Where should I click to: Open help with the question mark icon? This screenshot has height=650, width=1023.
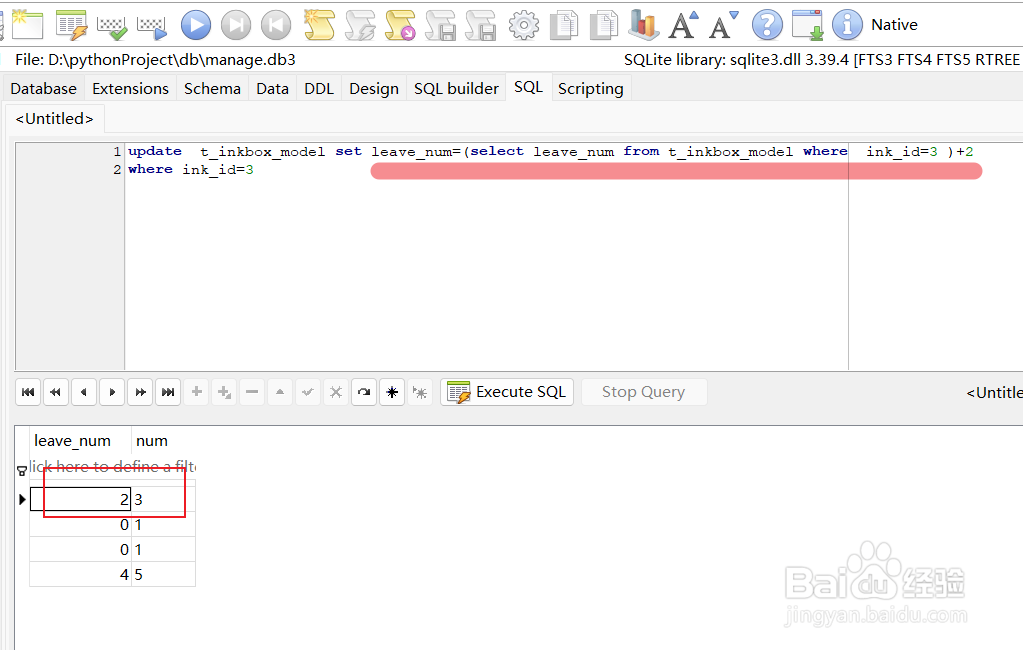[767, 25]
